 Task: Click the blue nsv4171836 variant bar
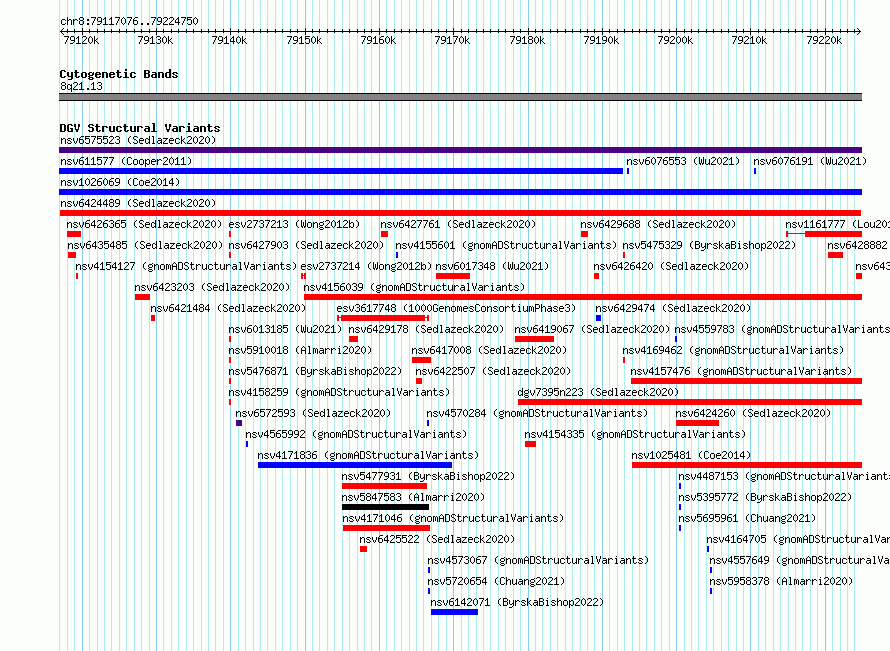(355, 465)
